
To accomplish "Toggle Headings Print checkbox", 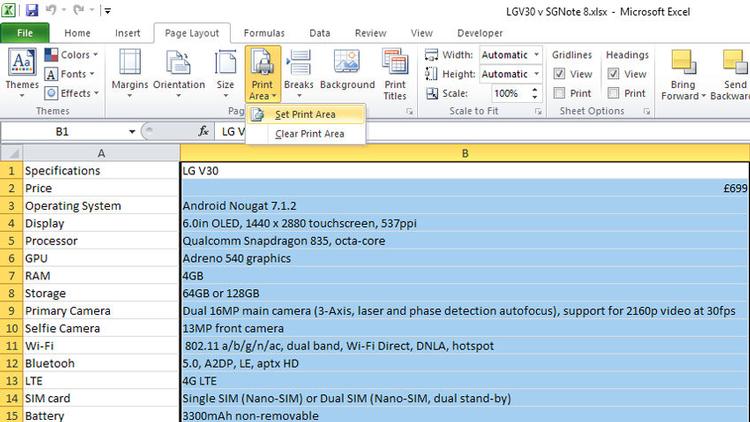I will pyautogui.click(x=613, y=93).
